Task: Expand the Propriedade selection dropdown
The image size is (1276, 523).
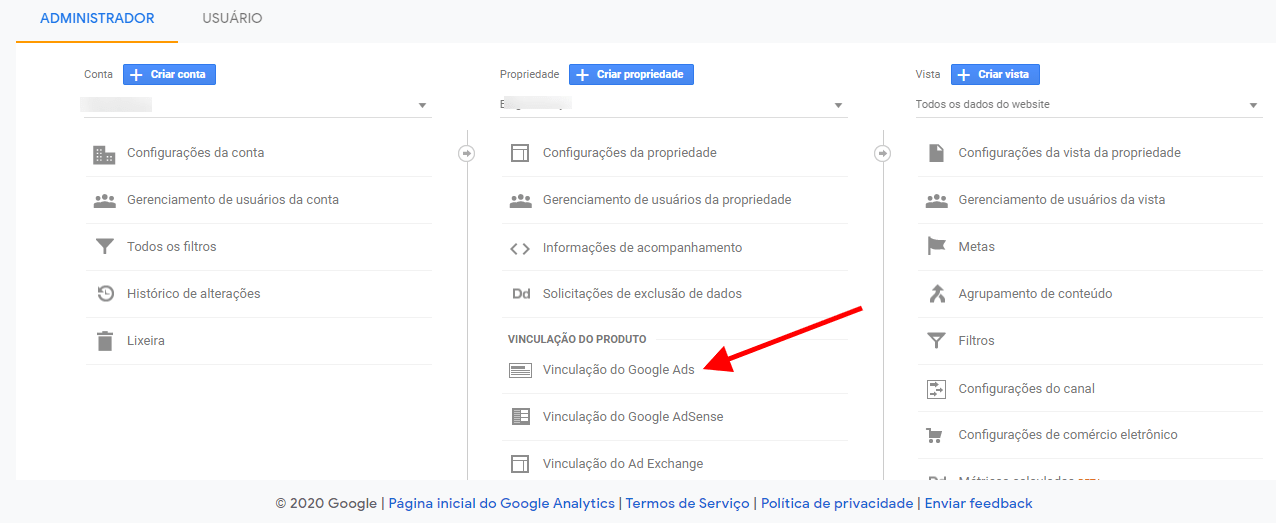Action: [673, 105]
